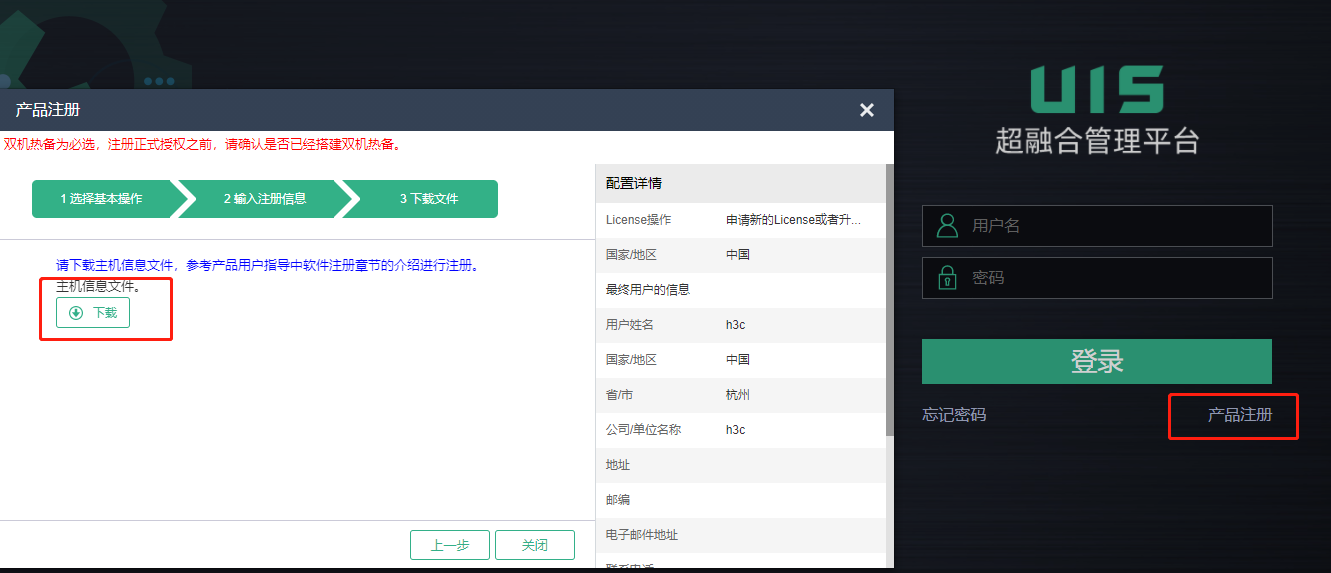The image size is (1331, 573).
Task: Click the 邮编 row
Action: click(x=741, y=500)
